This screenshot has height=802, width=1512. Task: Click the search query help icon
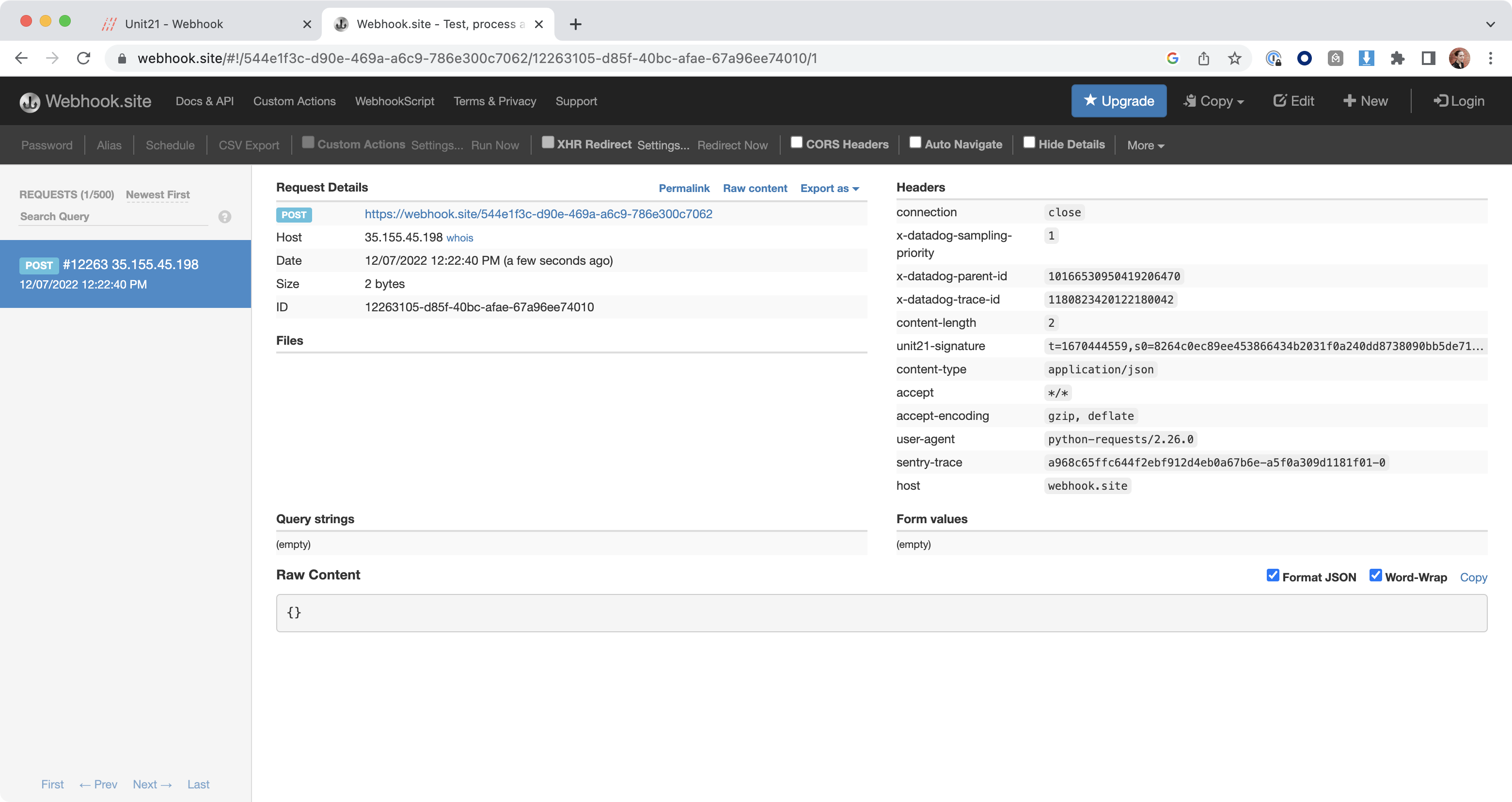pyautogui.click(x=224, y=217)
